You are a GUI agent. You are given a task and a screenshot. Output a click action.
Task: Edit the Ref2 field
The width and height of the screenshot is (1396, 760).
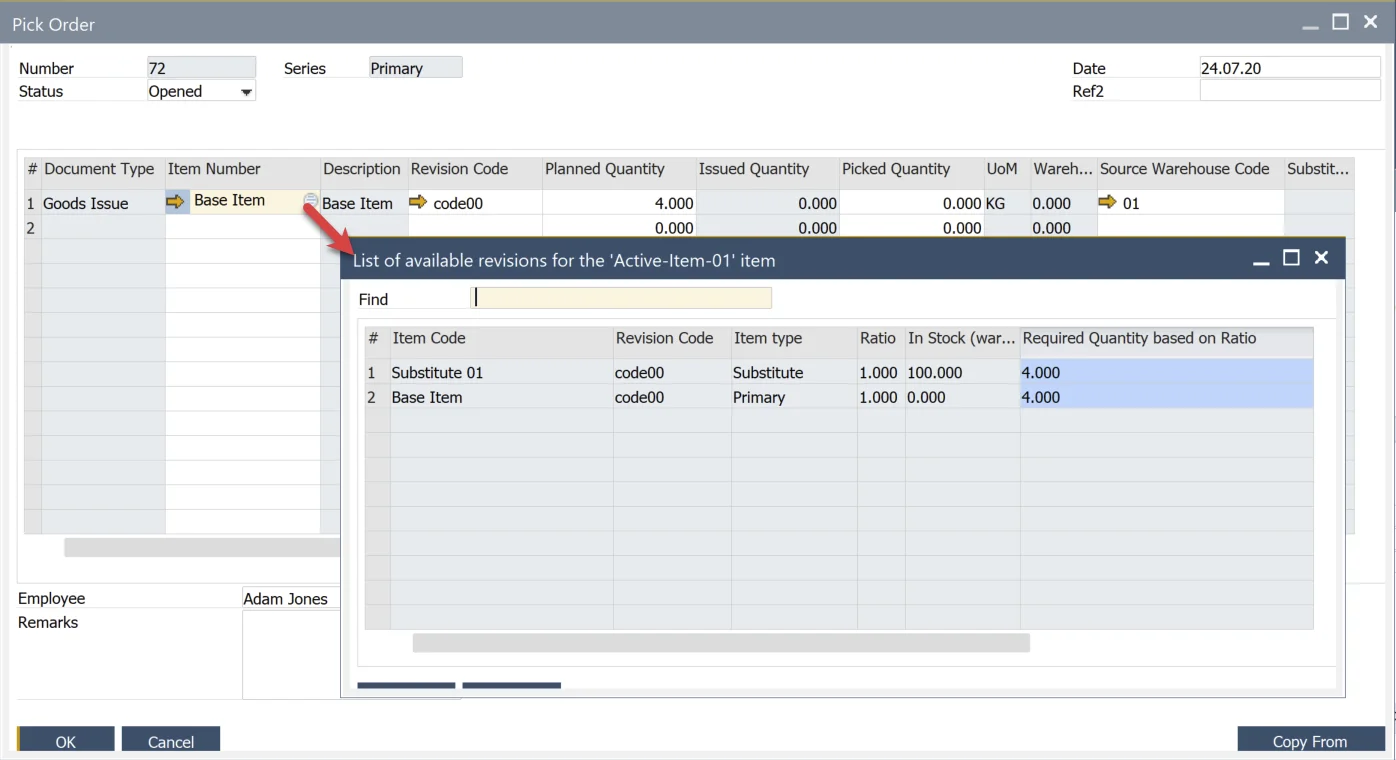1288,90
